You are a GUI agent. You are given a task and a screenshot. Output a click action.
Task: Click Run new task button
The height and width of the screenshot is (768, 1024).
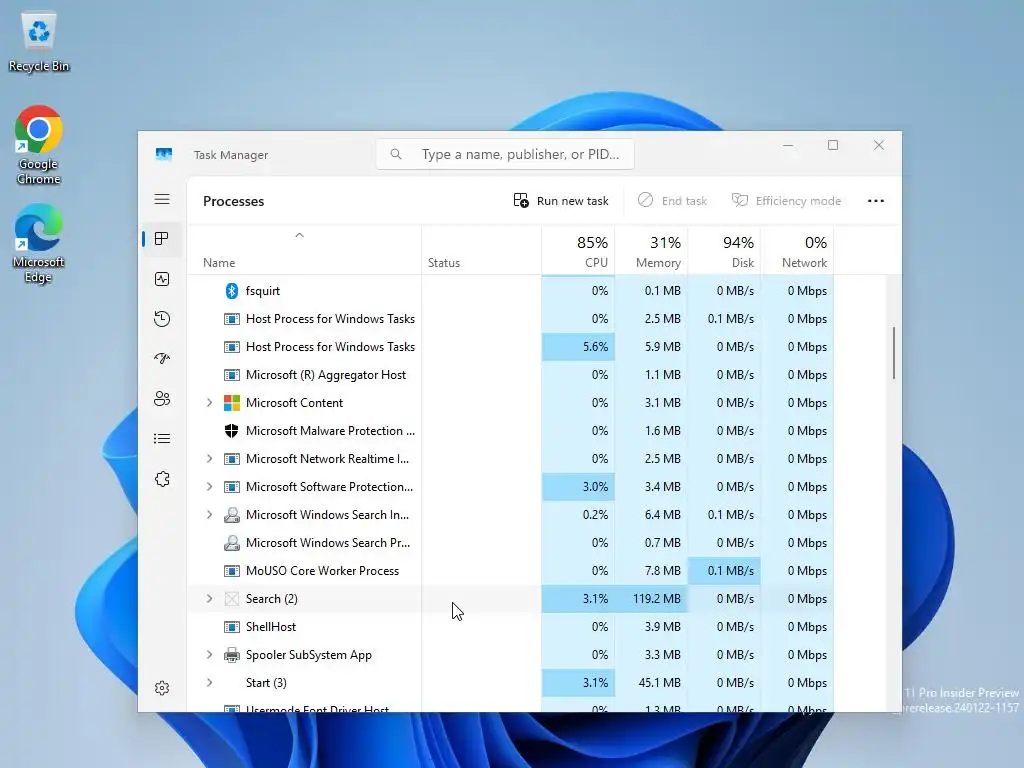[x=561, y=201]
